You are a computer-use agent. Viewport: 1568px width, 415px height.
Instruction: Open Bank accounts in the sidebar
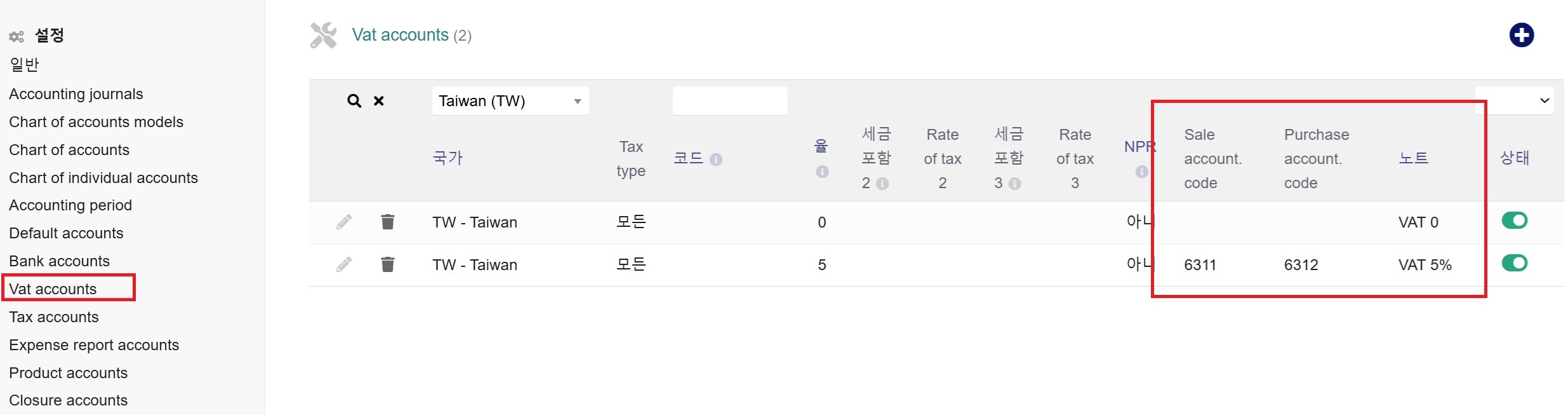pyautogui.click(x=60, y=261)
